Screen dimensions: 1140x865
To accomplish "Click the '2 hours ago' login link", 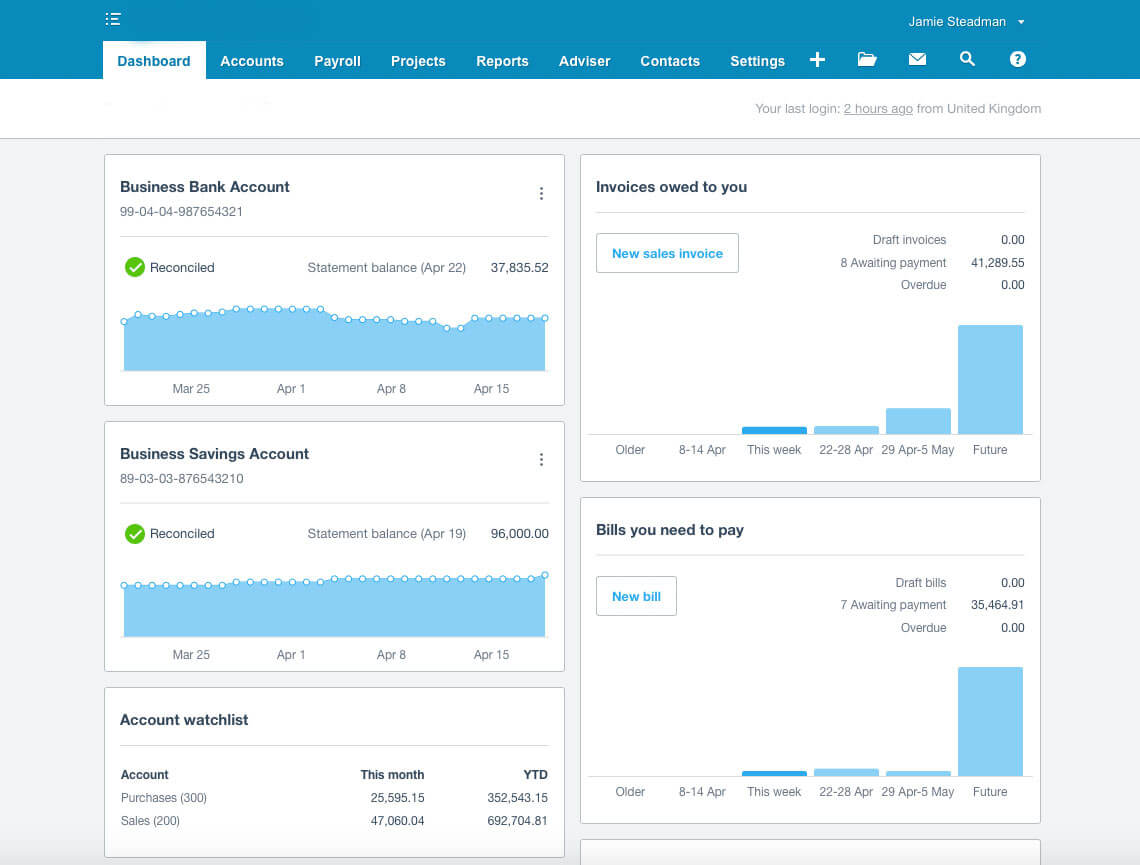I will tap(878, 108).
